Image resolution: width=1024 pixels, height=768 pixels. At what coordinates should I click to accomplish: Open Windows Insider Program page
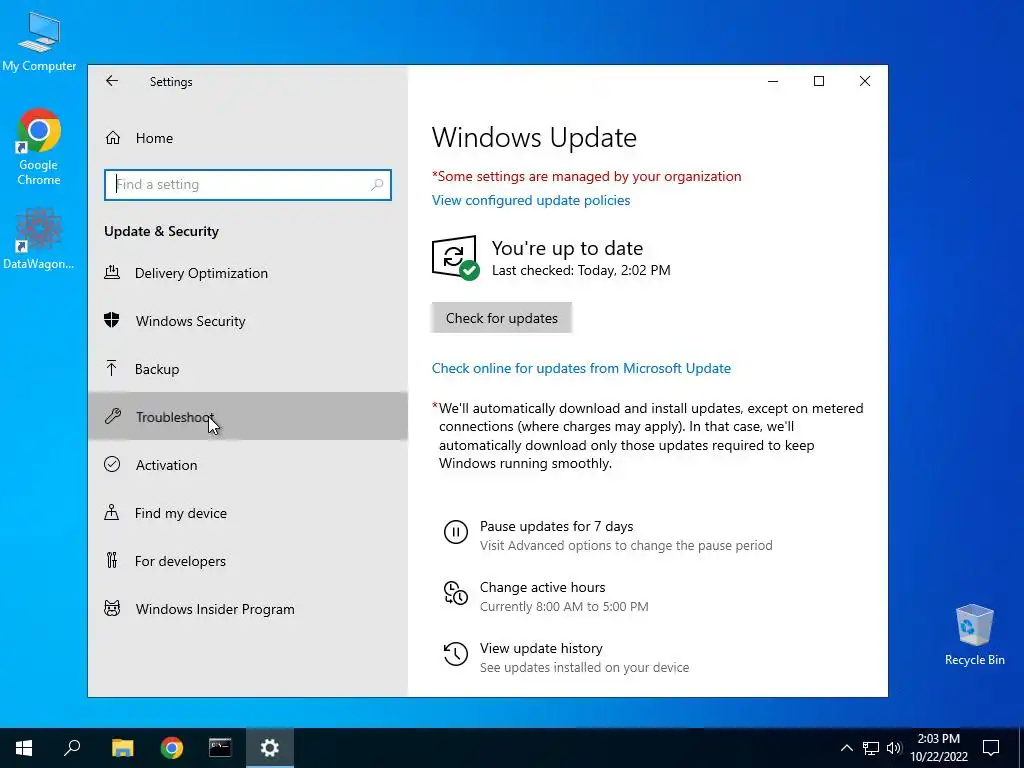coord(248,609)
